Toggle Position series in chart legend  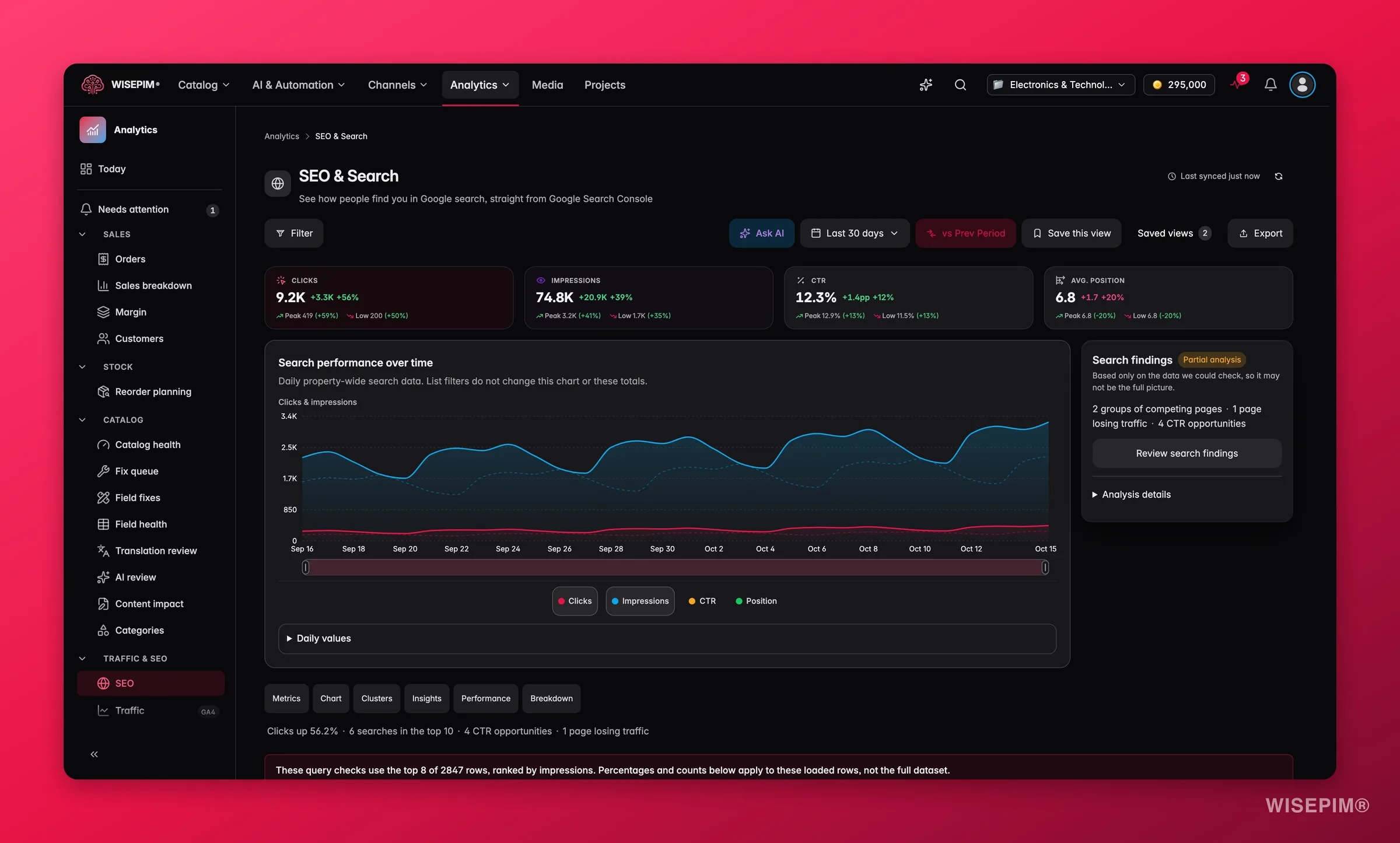point(756,601)
